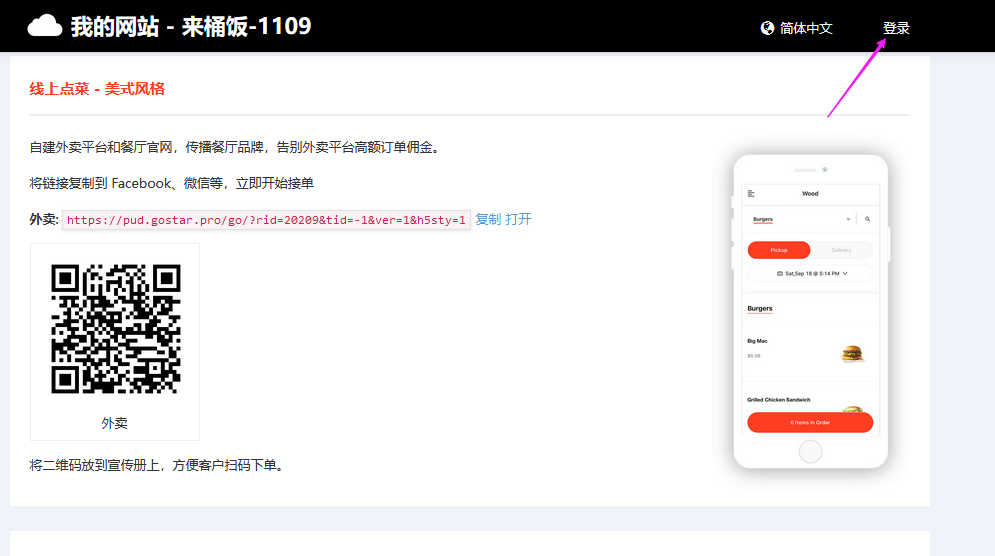Screen dimensions: 995x556
Task: Click the 外卖 QR code image
Action: (115, 329)
